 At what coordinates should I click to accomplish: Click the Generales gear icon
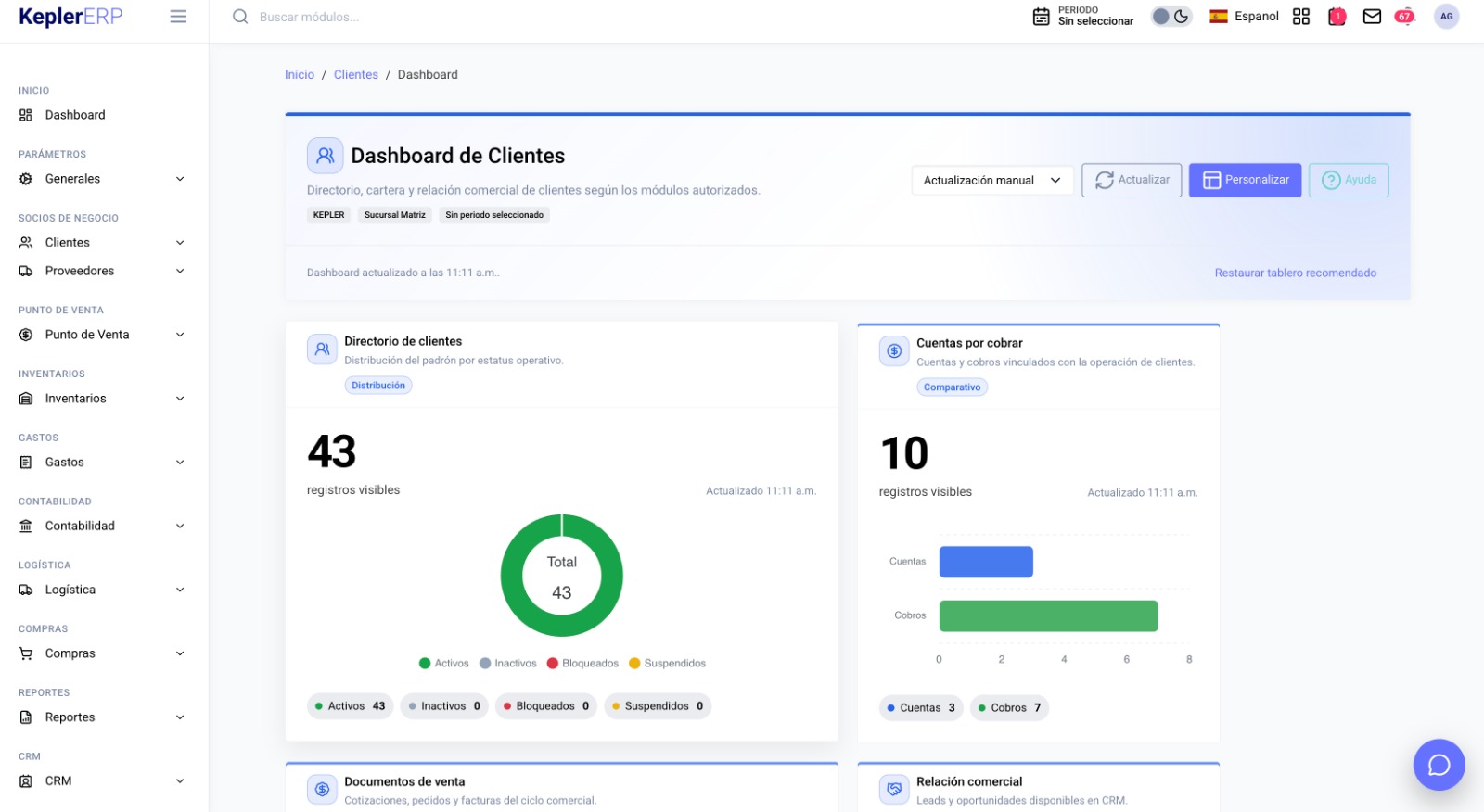[26, 179]
